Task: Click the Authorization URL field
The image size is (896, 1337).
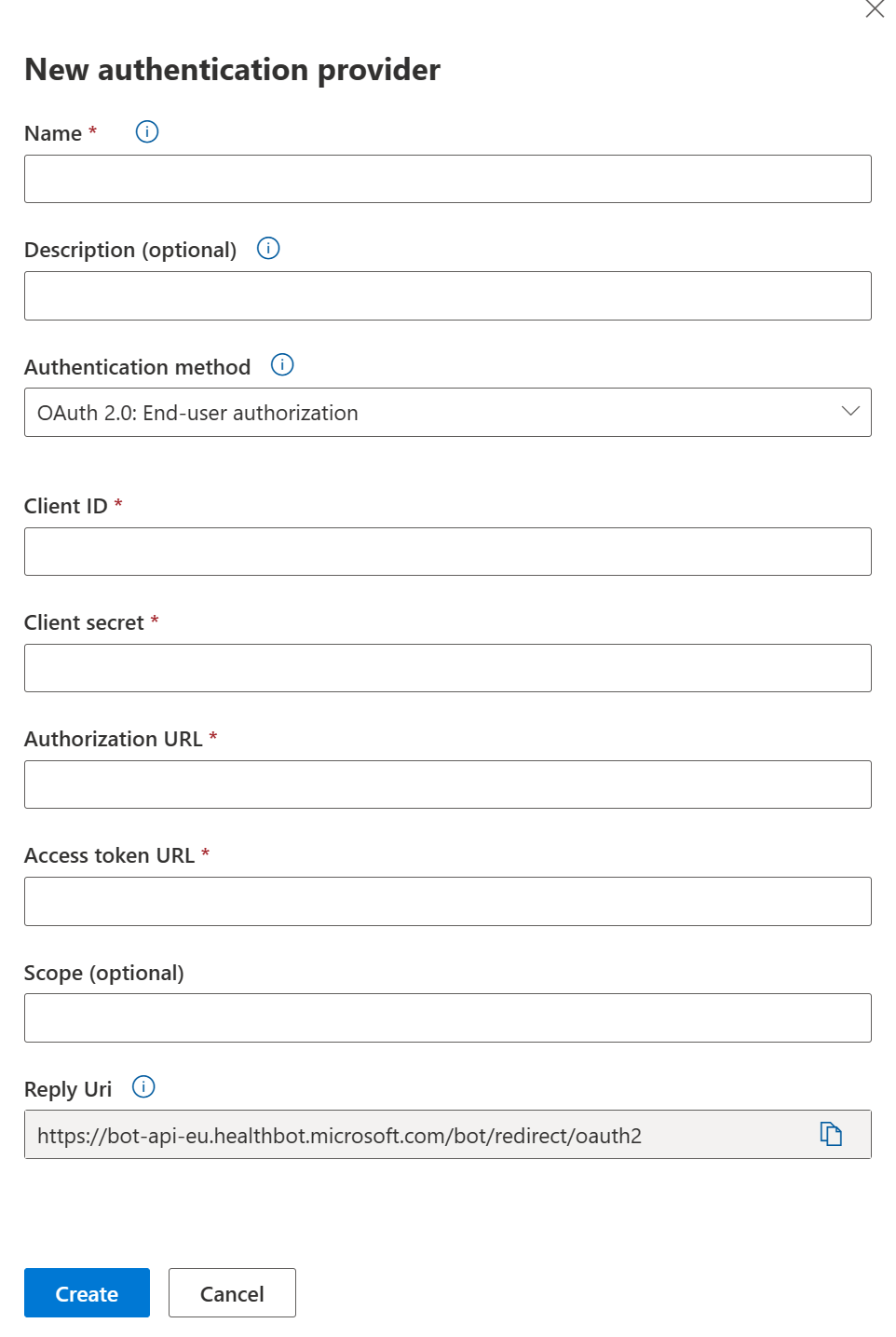Action: tap(448, 784)
